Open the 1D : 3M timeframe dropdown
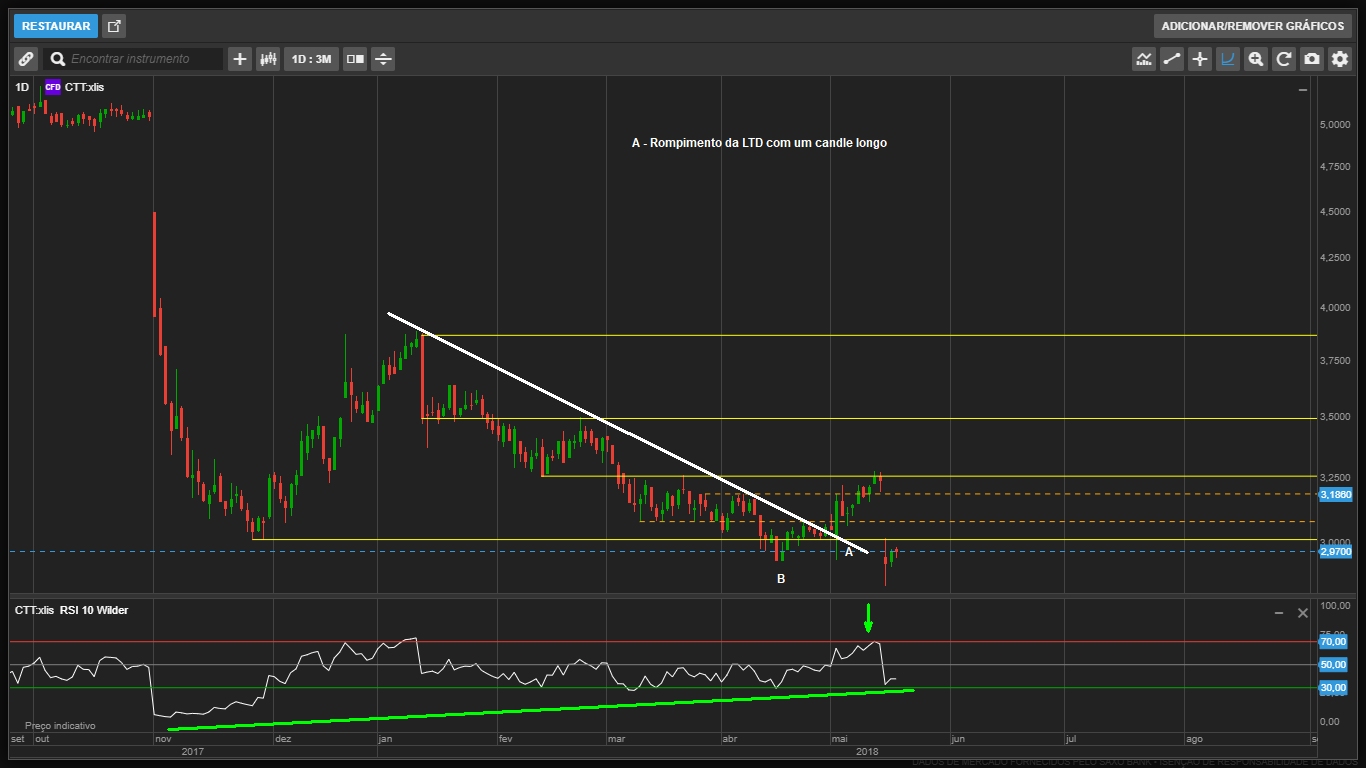This screenshot has width=1366, height=768. tap(311, 59)
